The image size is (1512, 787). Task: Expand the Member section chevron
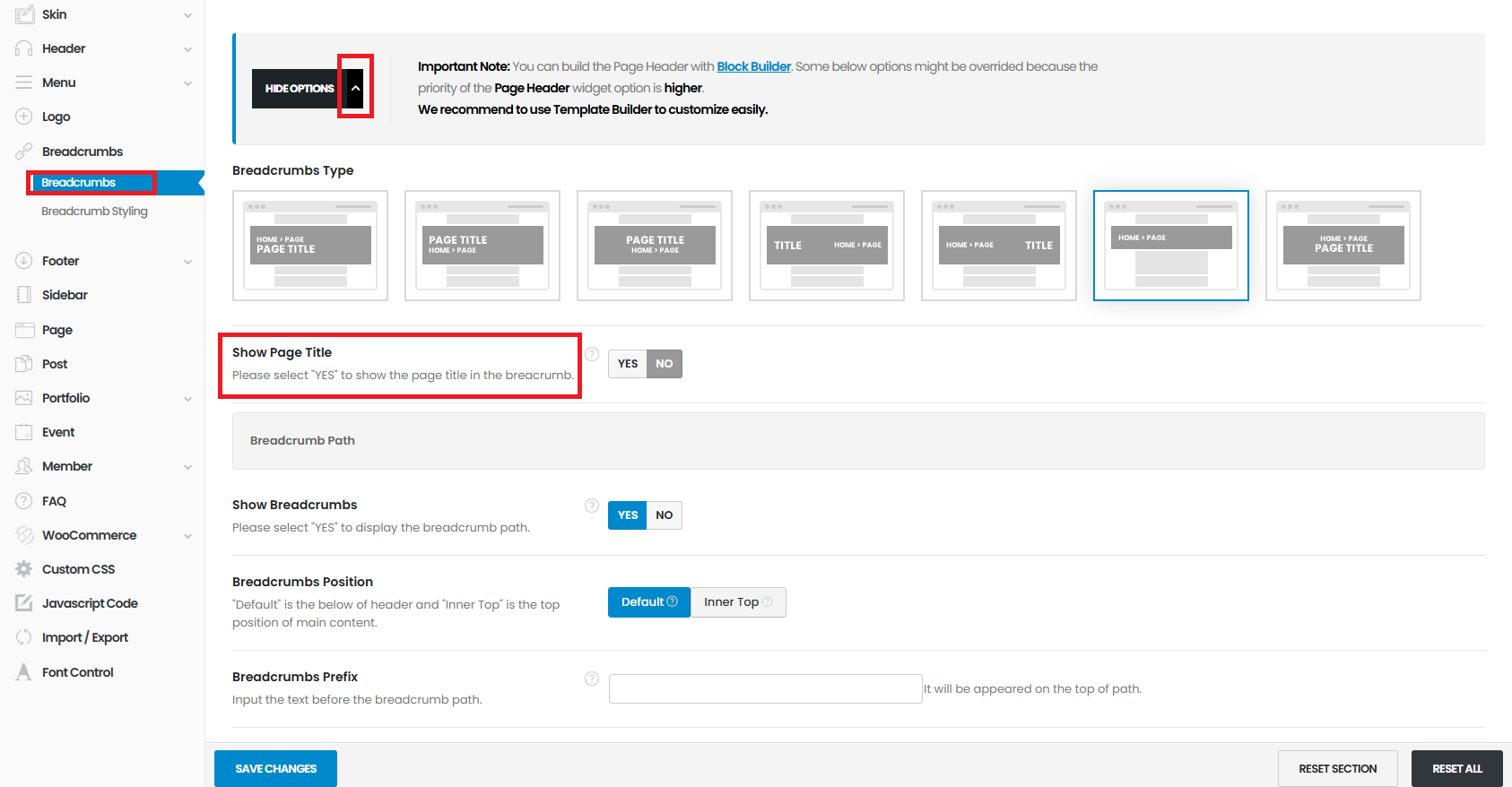click(x=187, y=467)
